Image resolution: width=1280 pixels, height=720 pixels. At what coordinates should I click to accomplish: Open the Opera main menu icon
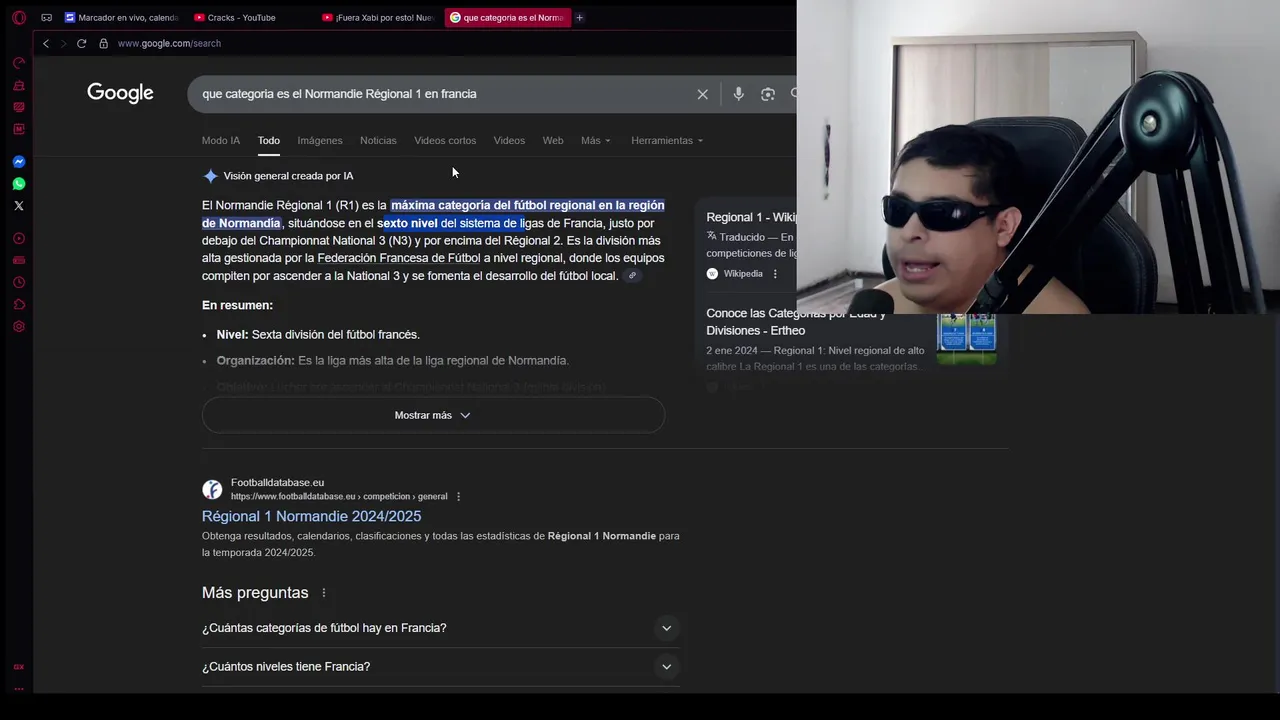(x=19, y=17)
